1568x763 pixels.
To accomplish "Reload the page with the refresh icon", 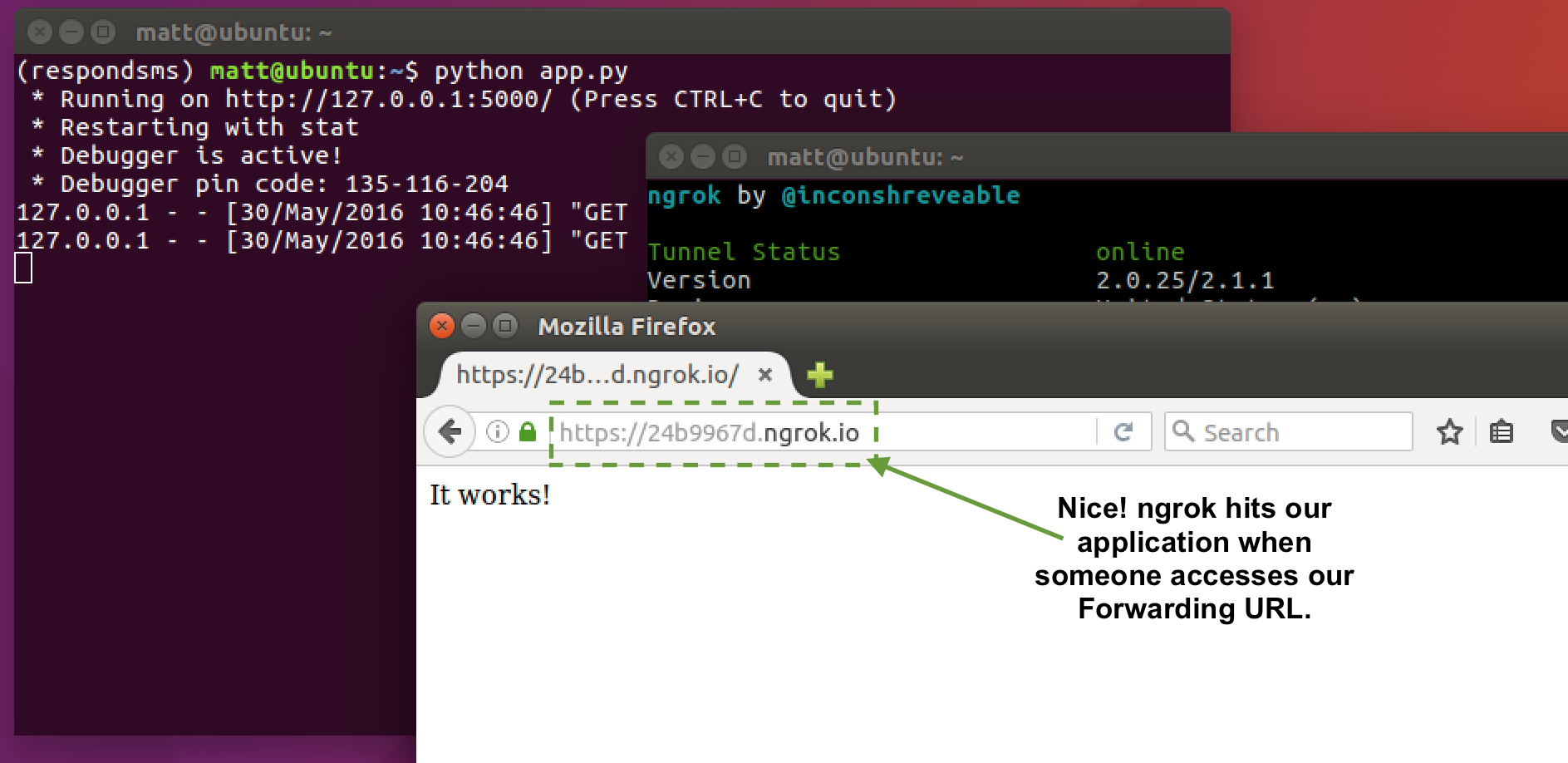I will 1123,432.
